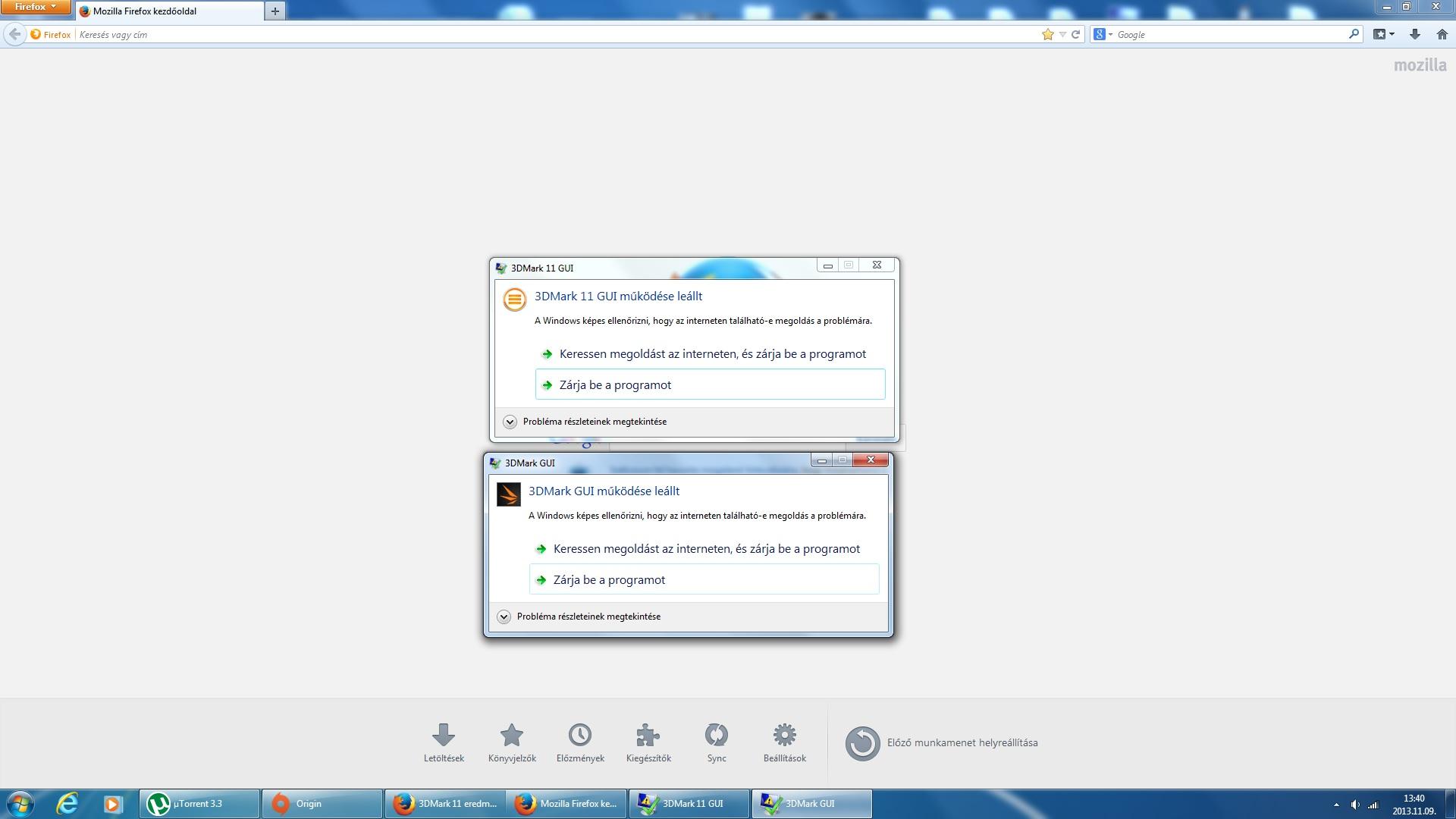Open the Firefox orange menu dropdown
Viewport: 1456px width, 819px height.
tap(35, 7)
